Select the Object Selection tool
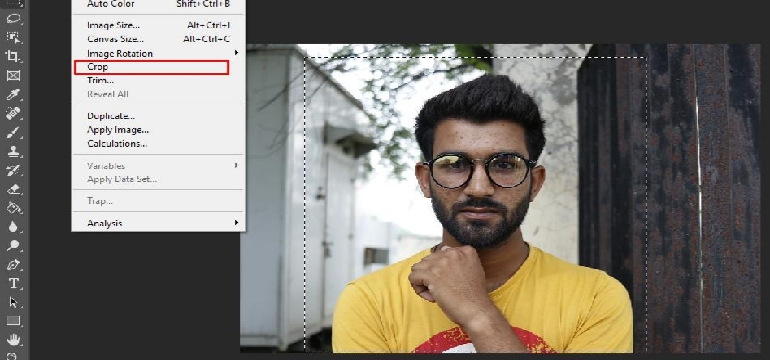This screenshot has height=360, width=770. (14, 37)
